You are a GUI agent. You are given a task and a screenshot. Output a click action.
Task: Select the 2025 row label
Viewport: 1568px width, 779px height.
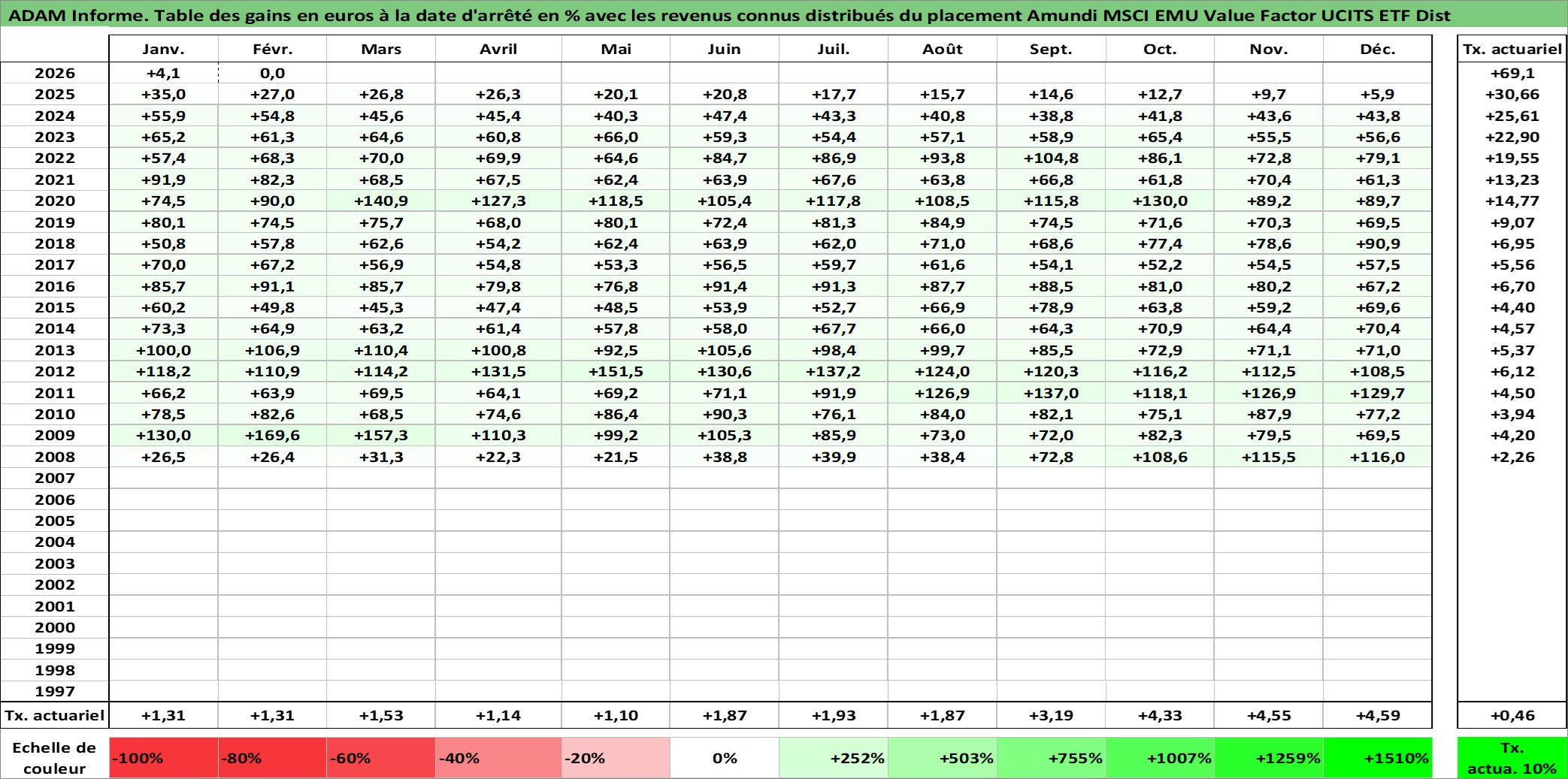pos(55,94)
